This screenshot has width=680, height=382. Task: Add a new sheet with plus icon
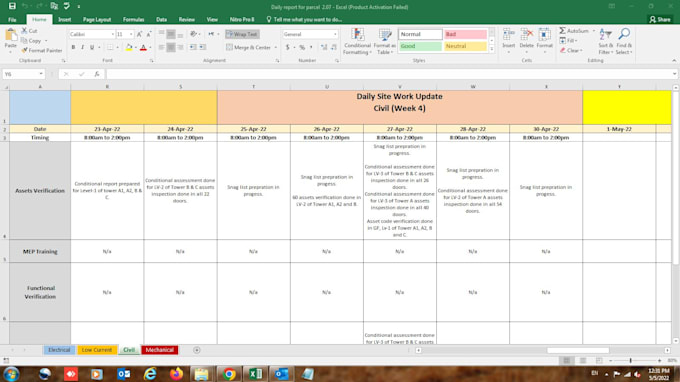point(196,350)
